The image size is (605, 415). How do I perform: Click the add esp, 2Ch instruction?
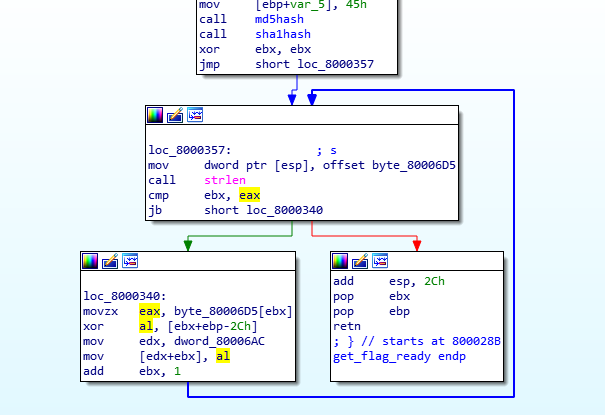click(x=389, y=282)
